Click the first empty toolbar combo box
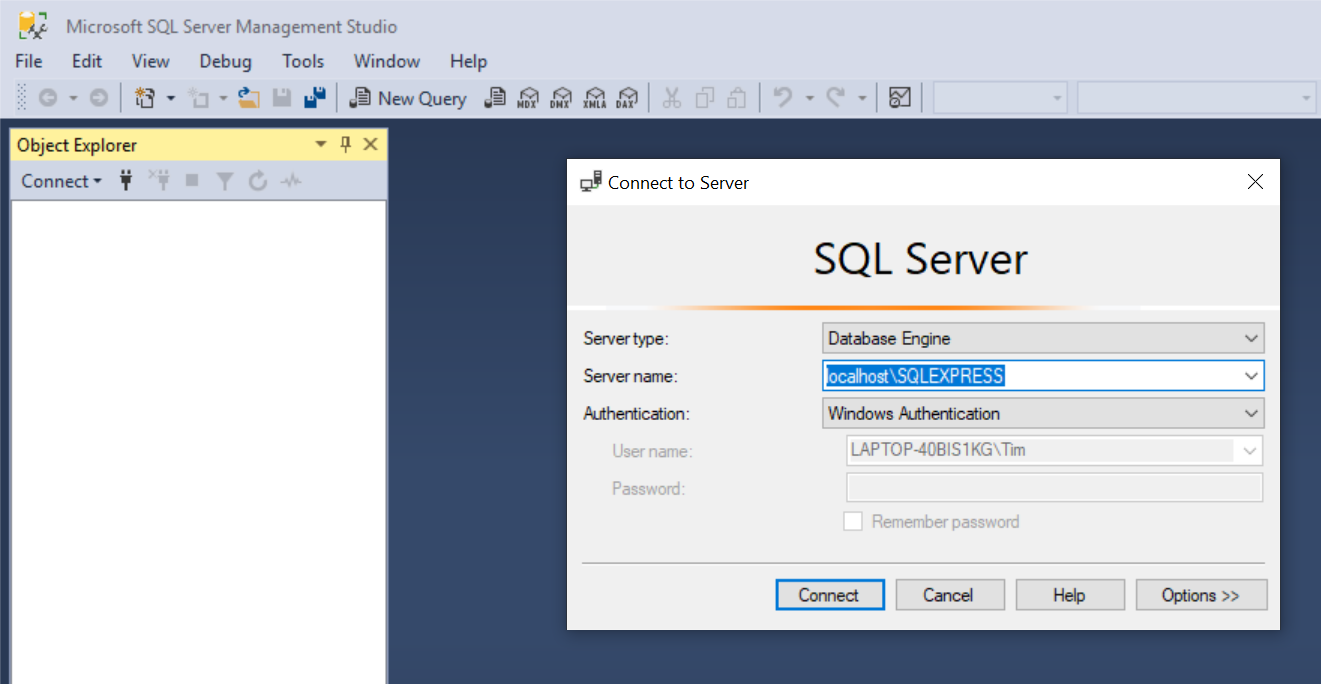The image size is (1321, 684). click(1001, 98)
